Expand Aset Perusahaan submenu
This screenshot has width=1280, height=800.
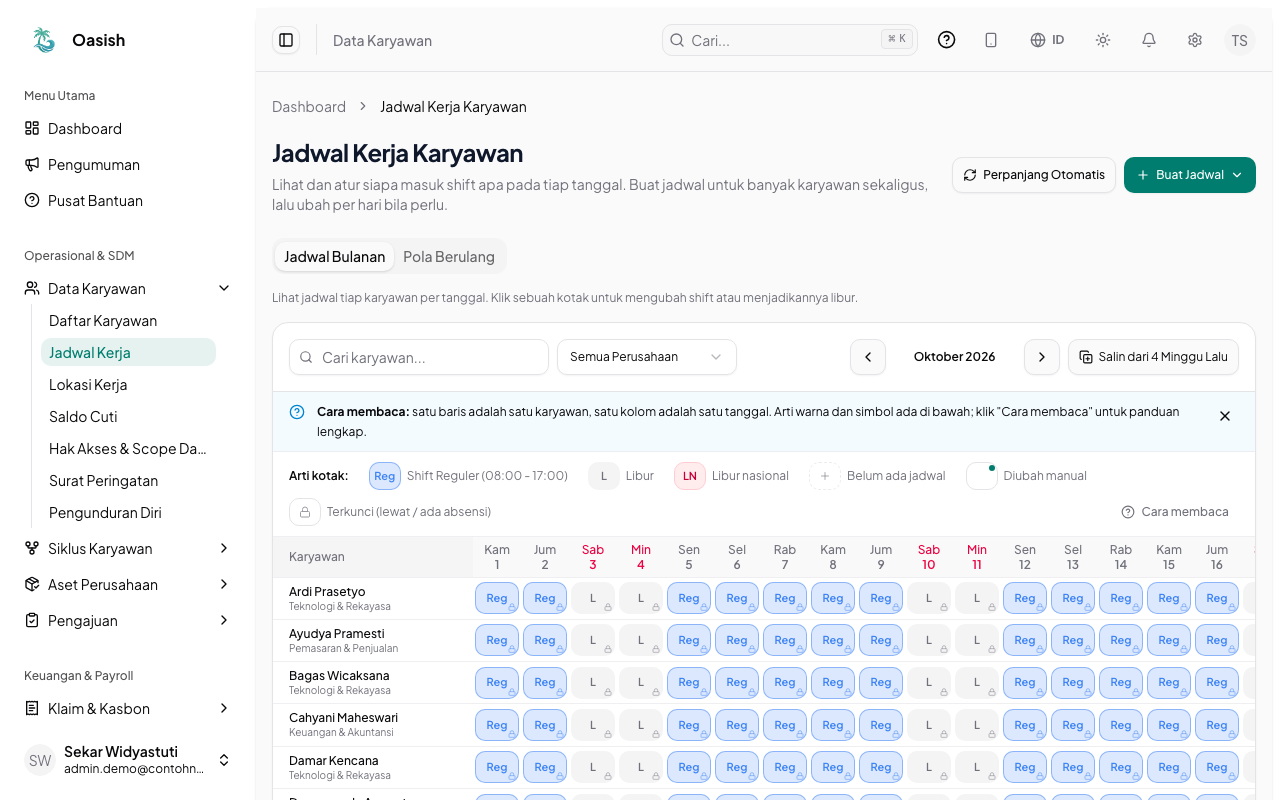pos(128,585)
